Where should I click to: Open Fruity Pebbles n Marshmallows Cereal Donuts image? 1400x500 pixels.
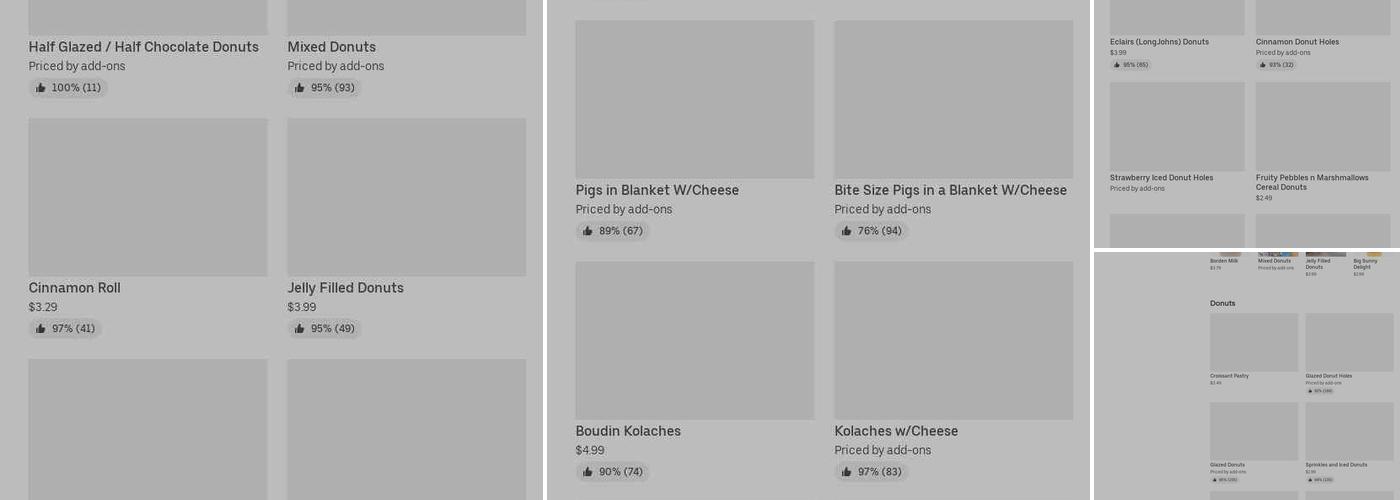tap(1323, 126)
